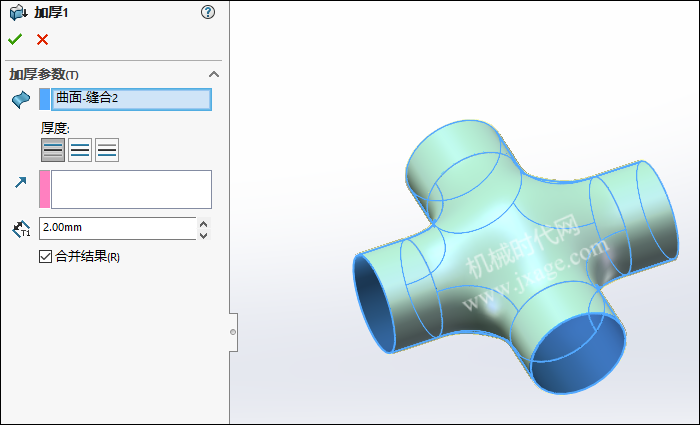Toggle the 合并结果 checkbox
Image resolution: width=700 pixels, height=425 pixels.
point(46,256)
